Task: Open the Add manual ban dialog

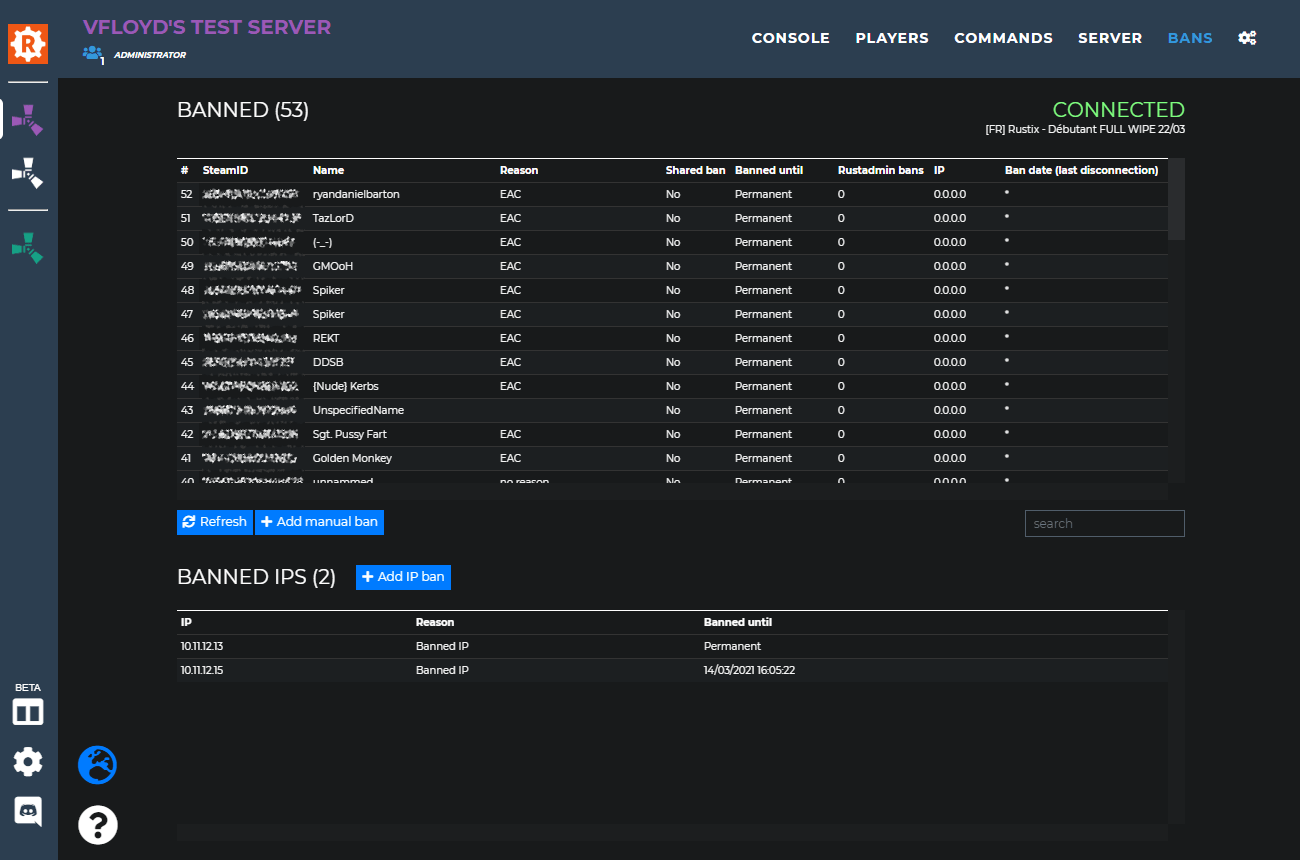Action: 319,521
